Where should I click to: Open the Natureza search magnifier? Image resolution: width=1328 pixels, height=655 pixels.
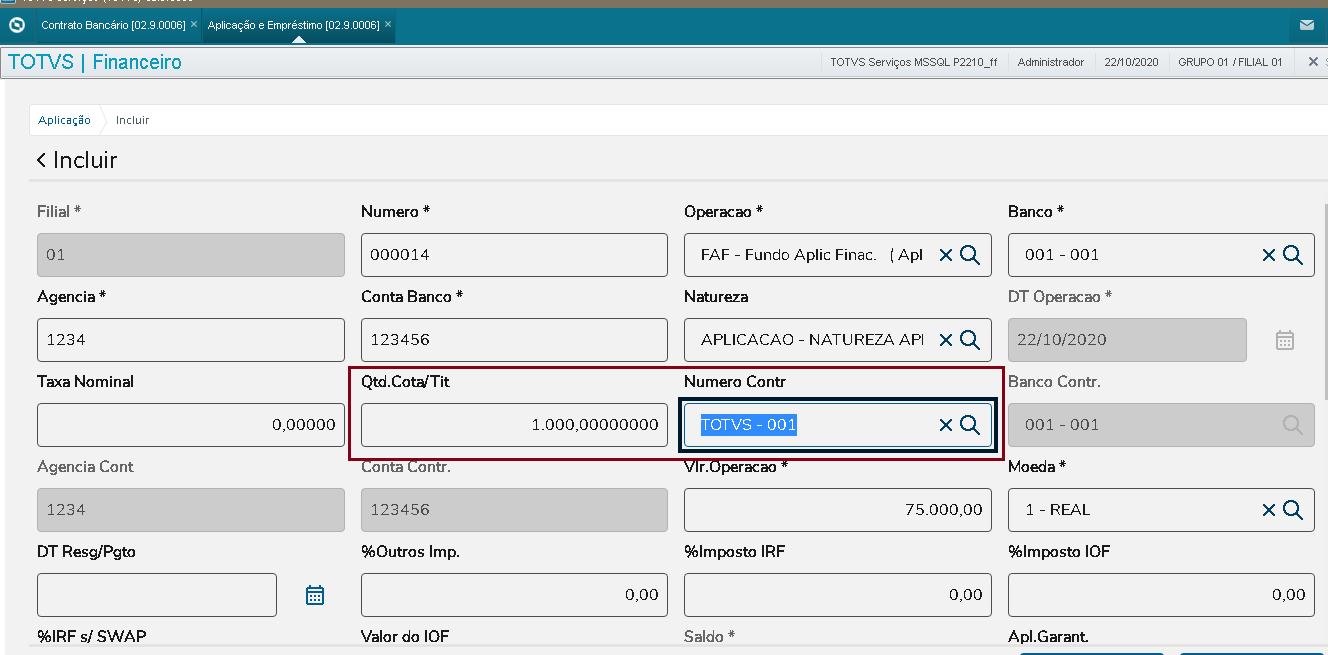point(969,340)
